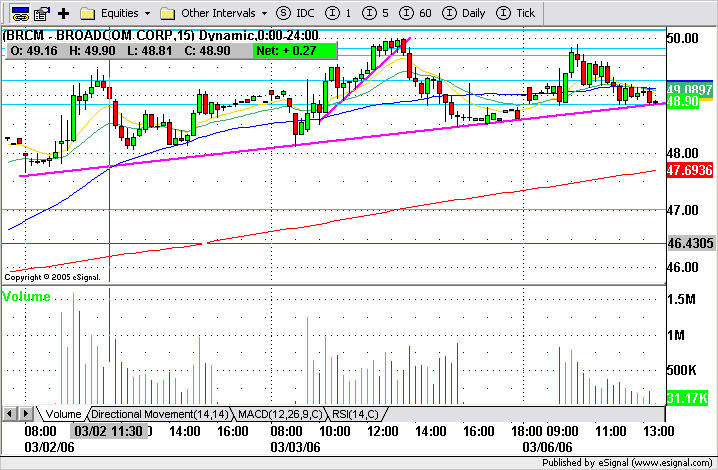Switch to the Daily interval
The height and width of the screenshot is (470, 718).
tap(463, 13)
